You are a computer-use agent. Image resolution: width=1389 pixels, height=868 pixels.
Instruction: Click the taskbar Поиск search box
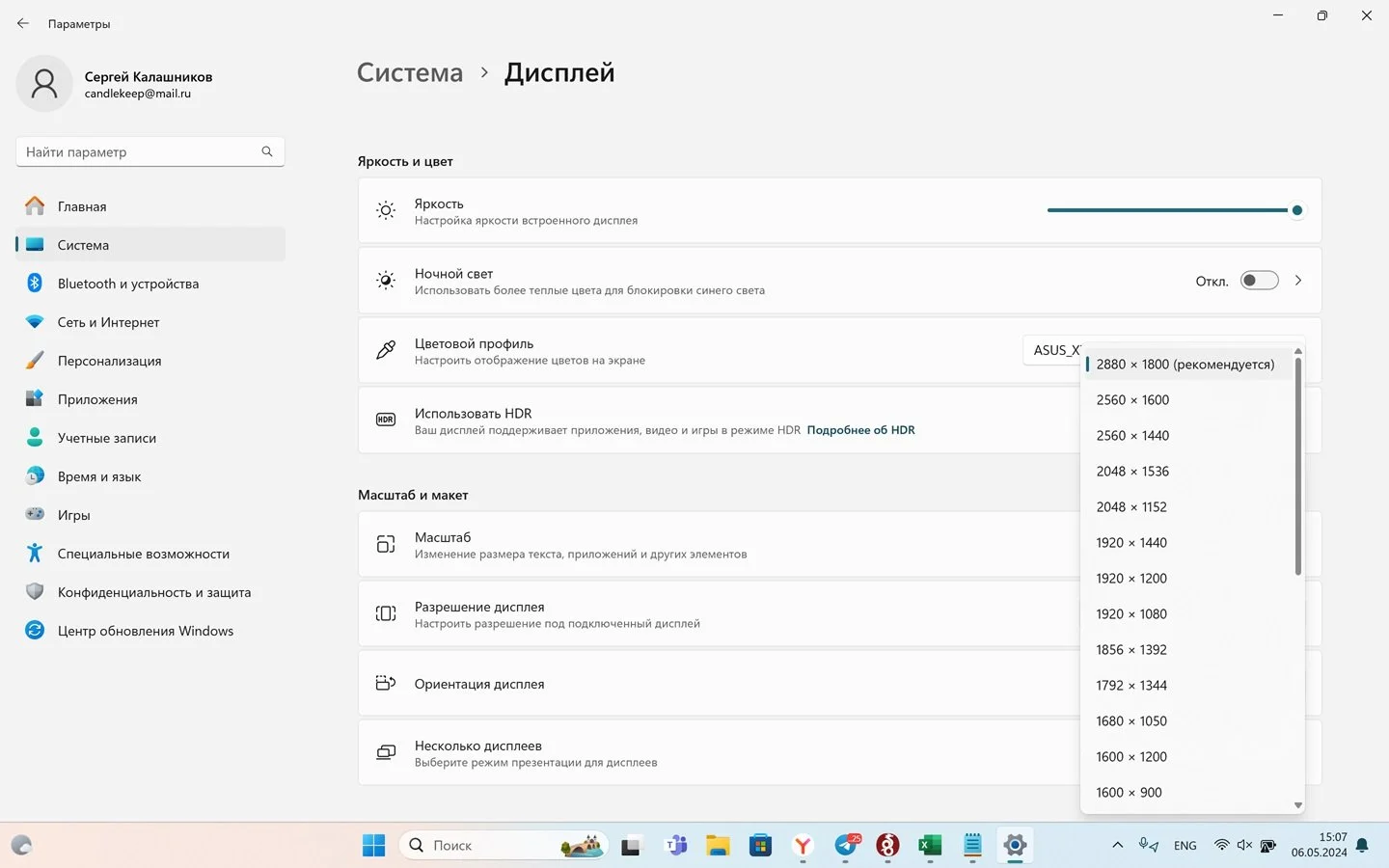(x=503, y=846)
